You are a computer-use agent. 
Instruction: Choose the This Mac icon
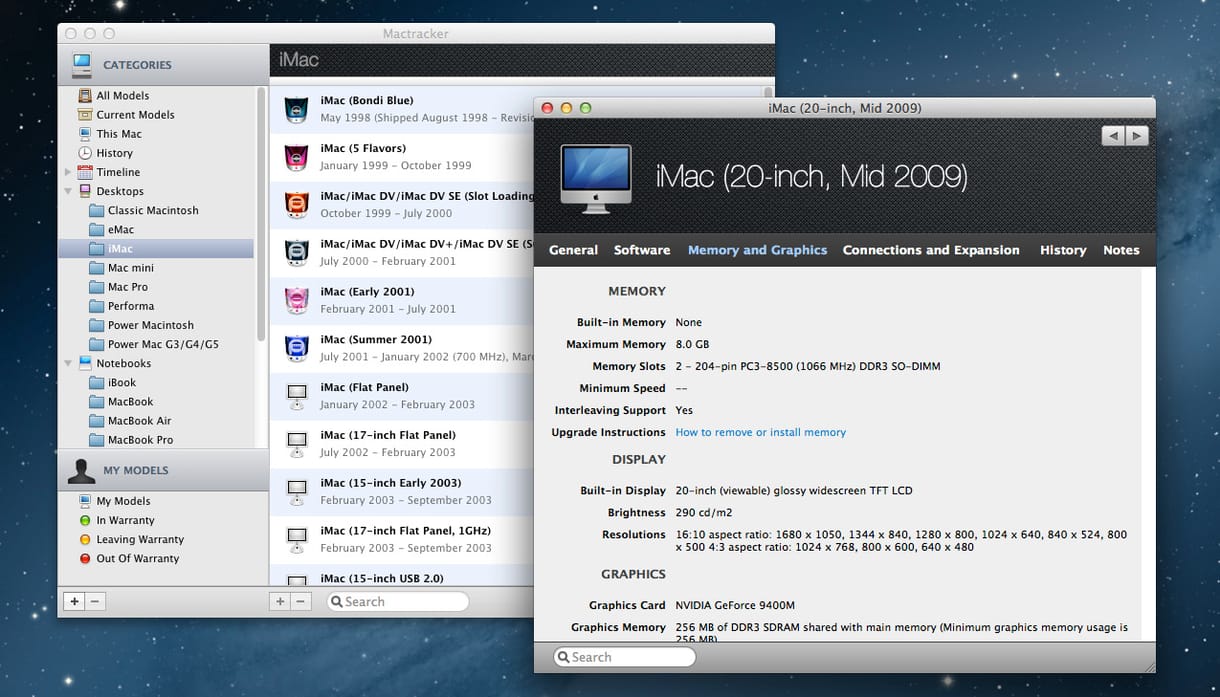pyautogui.click(x=85, y=134)
